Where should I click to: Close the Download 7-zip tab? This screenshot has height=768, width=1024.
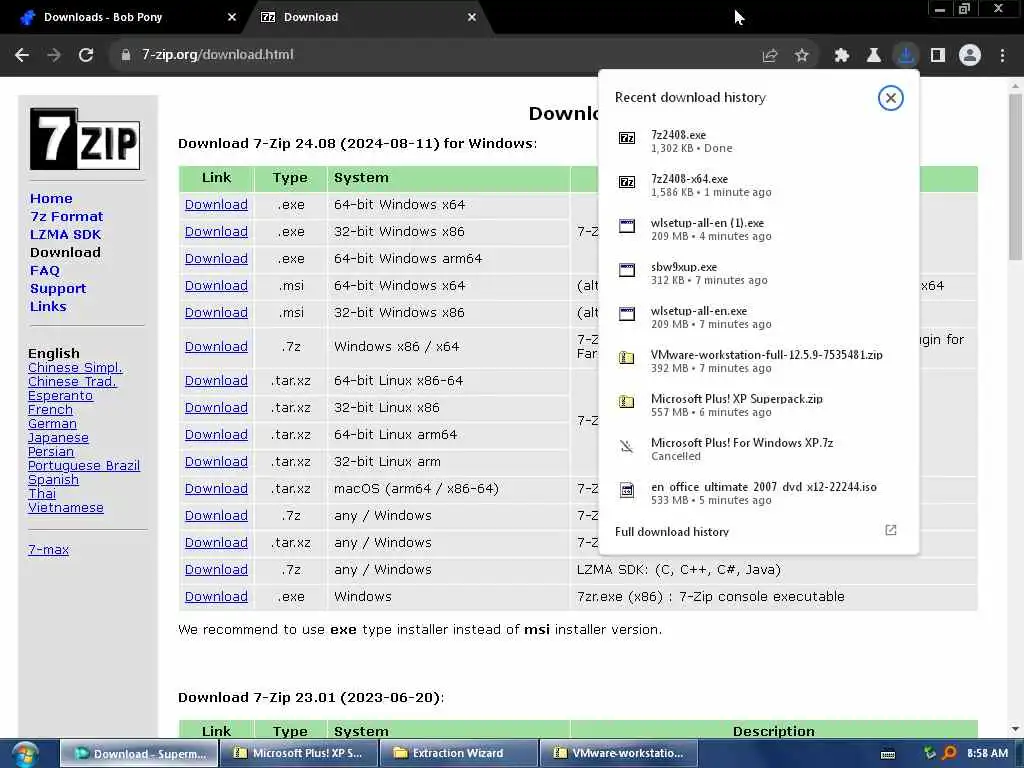(x=472, y=18)
